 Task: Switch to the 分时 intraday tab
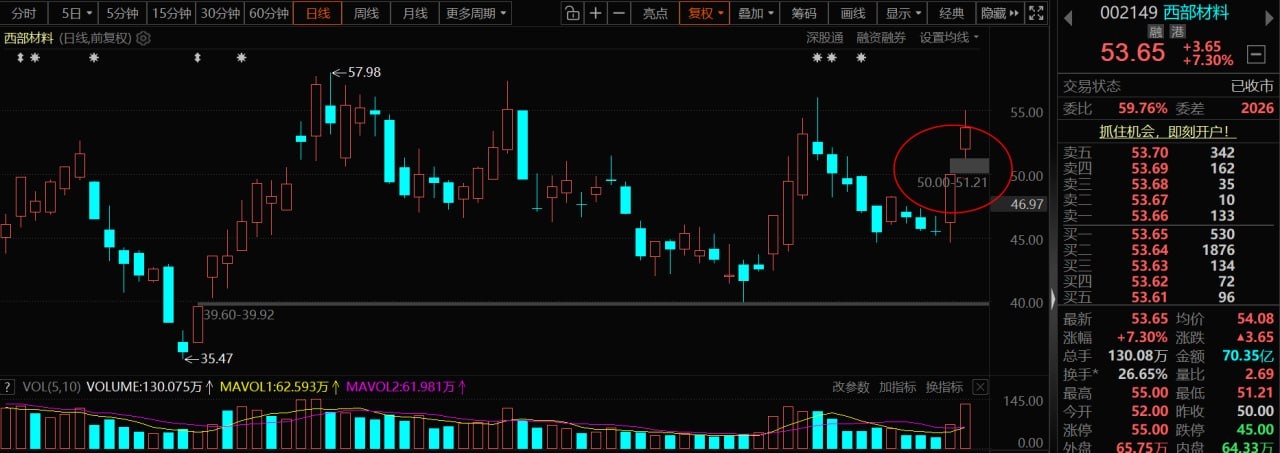pyautogui.click(x=24, y=13)
